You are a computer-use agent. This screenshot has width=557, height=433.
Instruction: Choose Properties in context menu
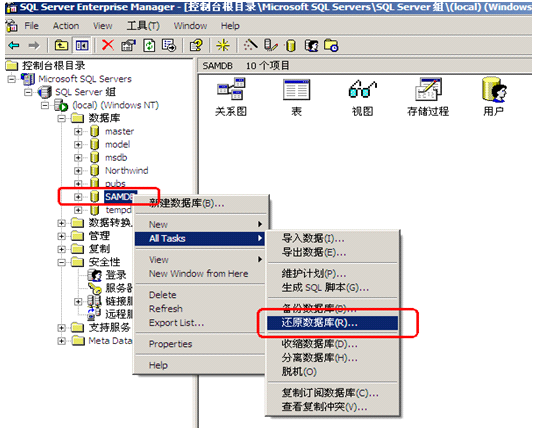pyautogui.click(x=200, y=344)
